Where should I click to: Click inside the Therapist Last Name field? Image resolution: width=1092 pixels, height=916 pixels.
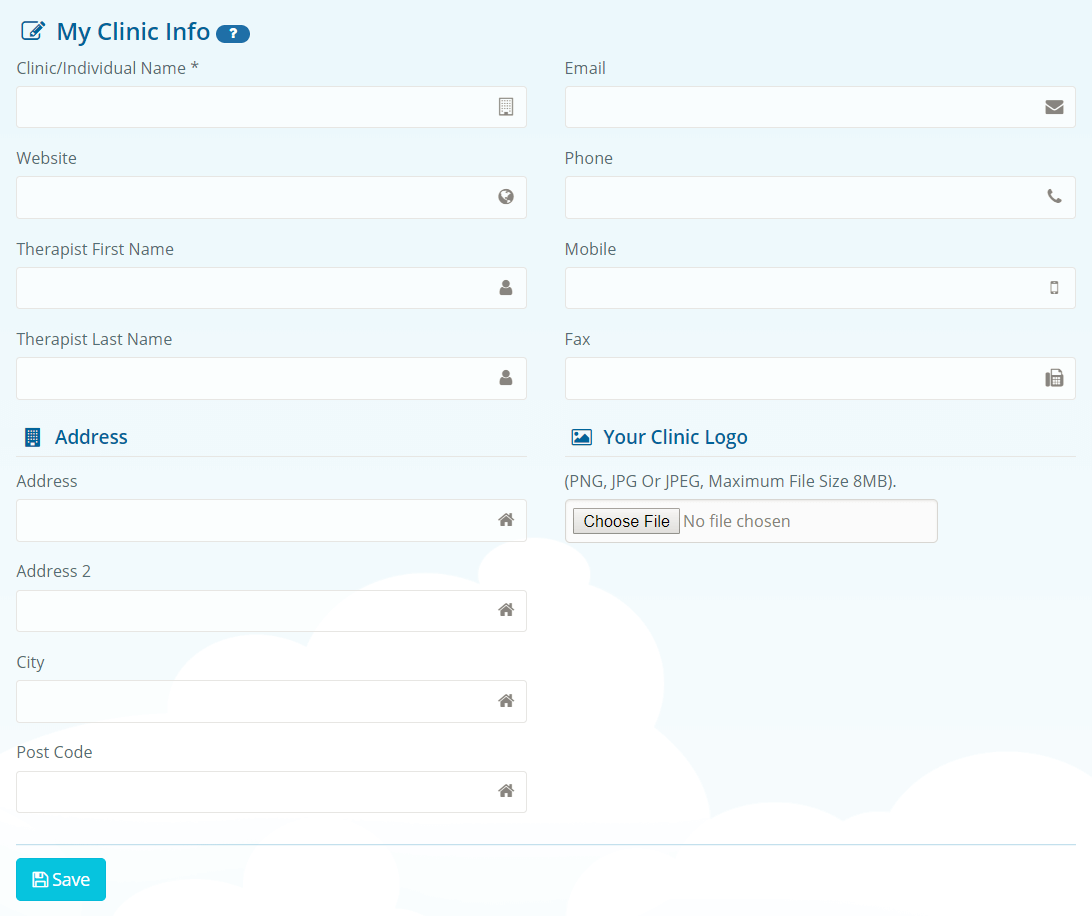point(250,378)
